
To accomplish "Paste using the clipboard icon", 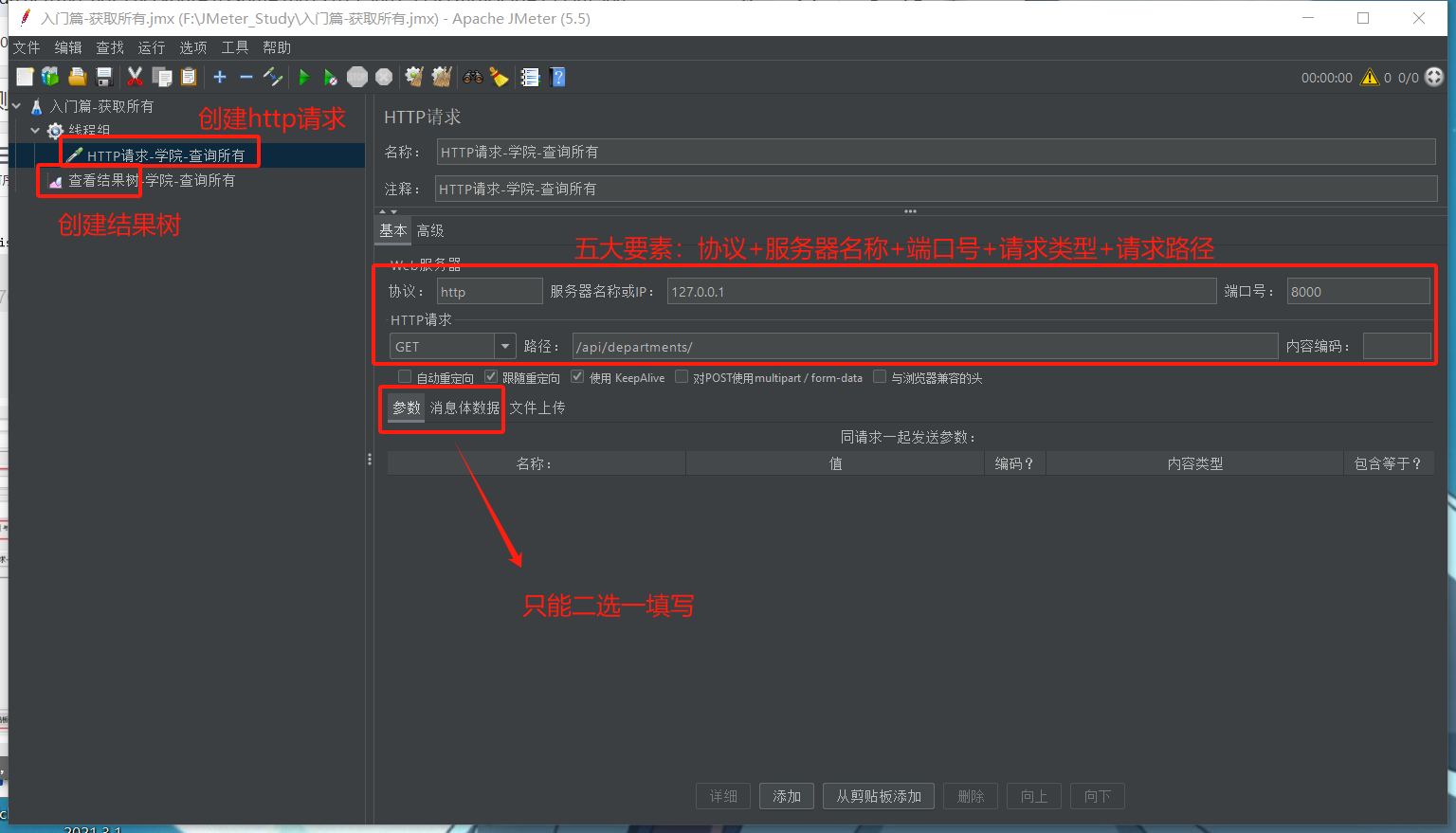I will click(x=189, y=77).
